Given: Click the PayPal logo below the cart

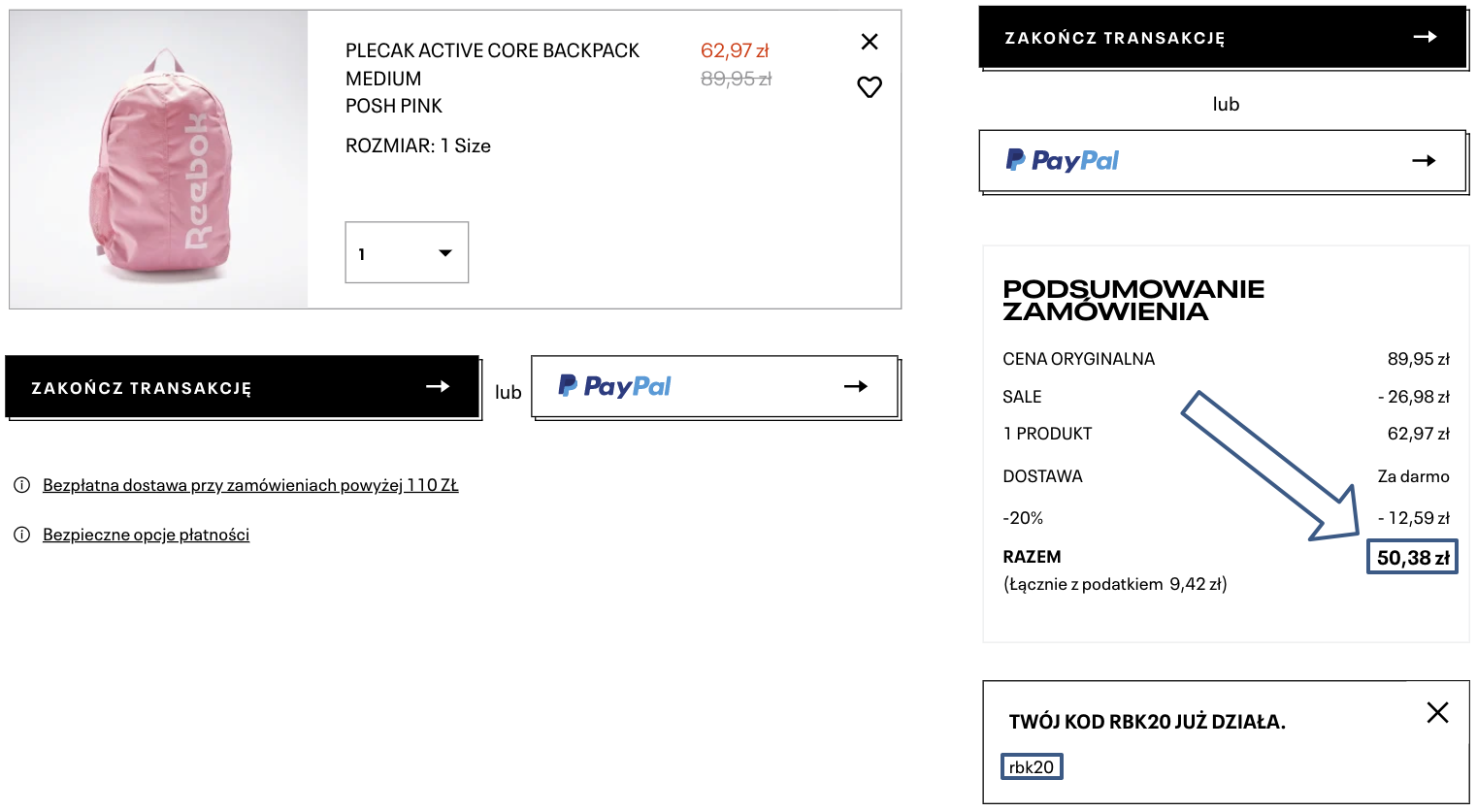Looking at the screenshot, I should (616, 386).
